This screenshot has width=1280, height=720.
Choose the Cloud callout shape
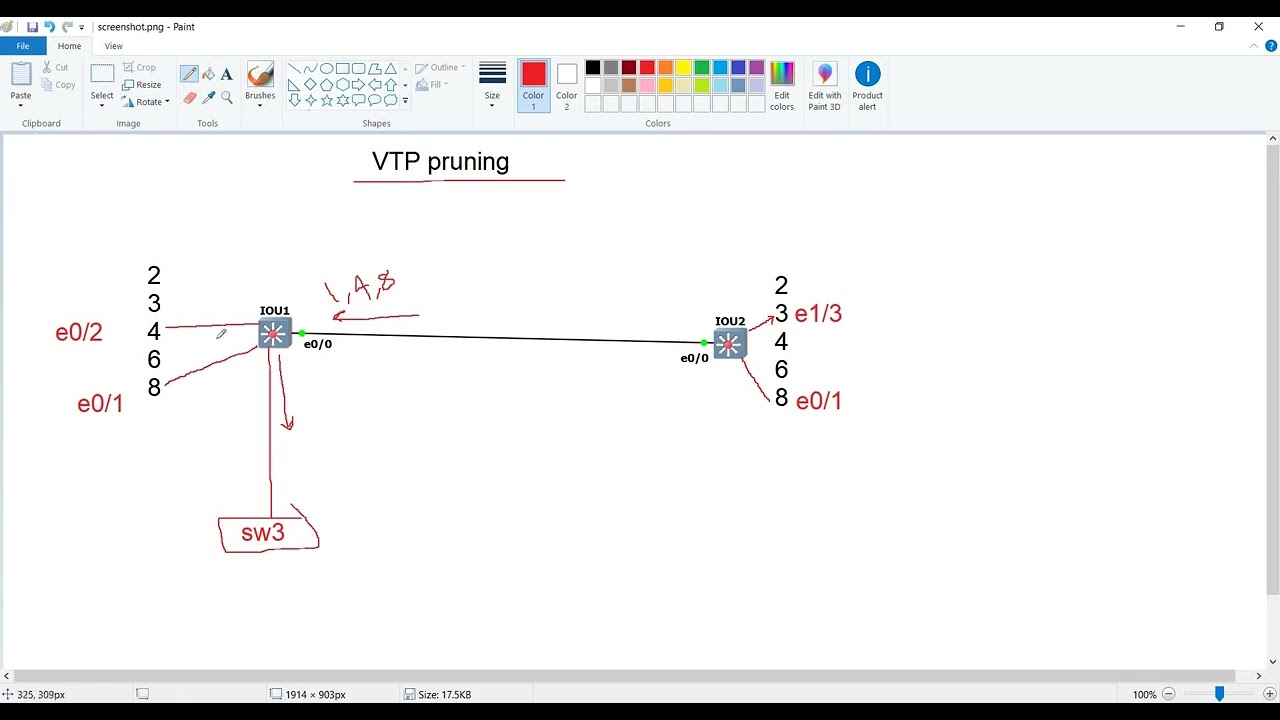point(390,100)
